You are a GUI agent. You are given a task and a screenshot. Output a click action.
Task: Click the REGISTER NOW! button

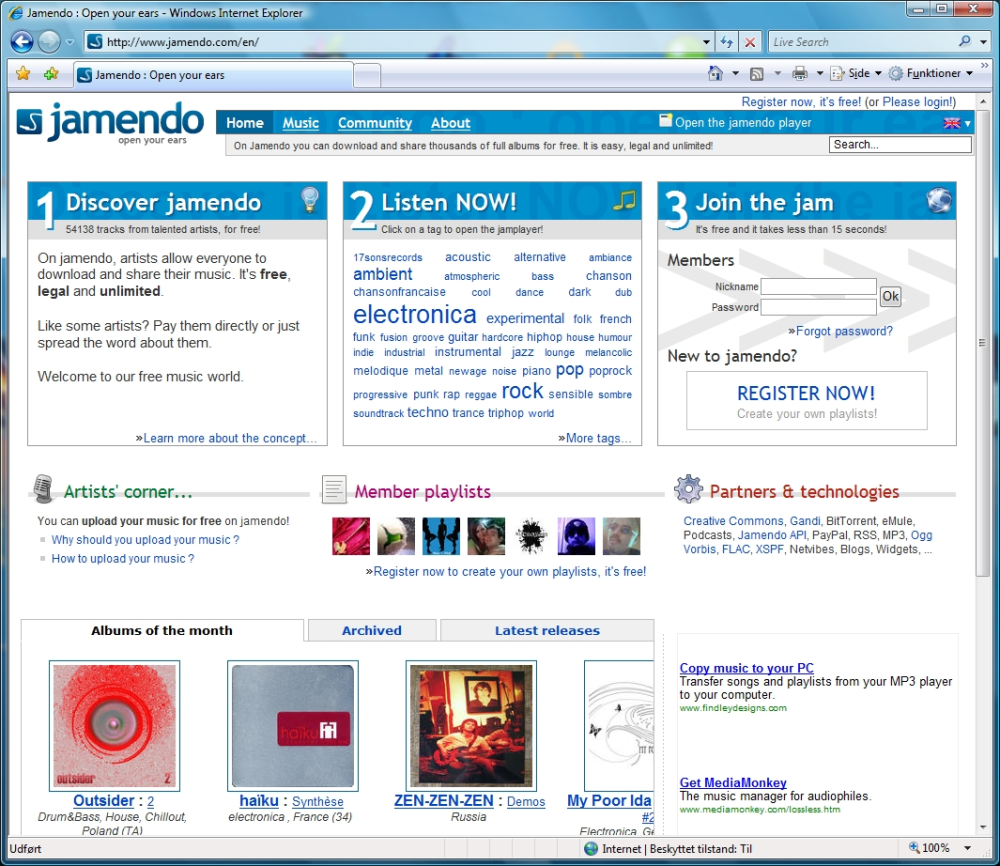click(806, 400)
